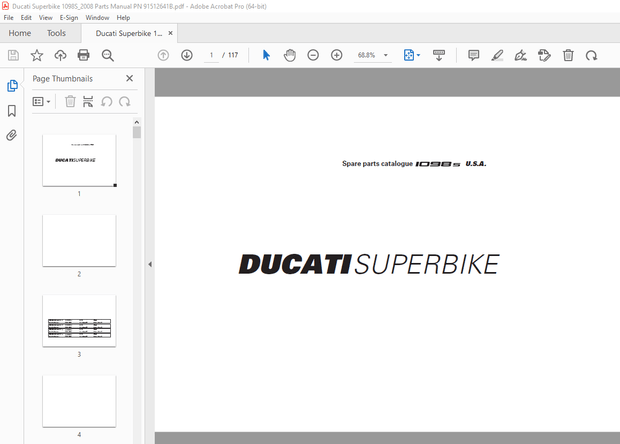Screen dimensions: 620x444
Task: Click the fit page view icon
Action: click(409, 55)
